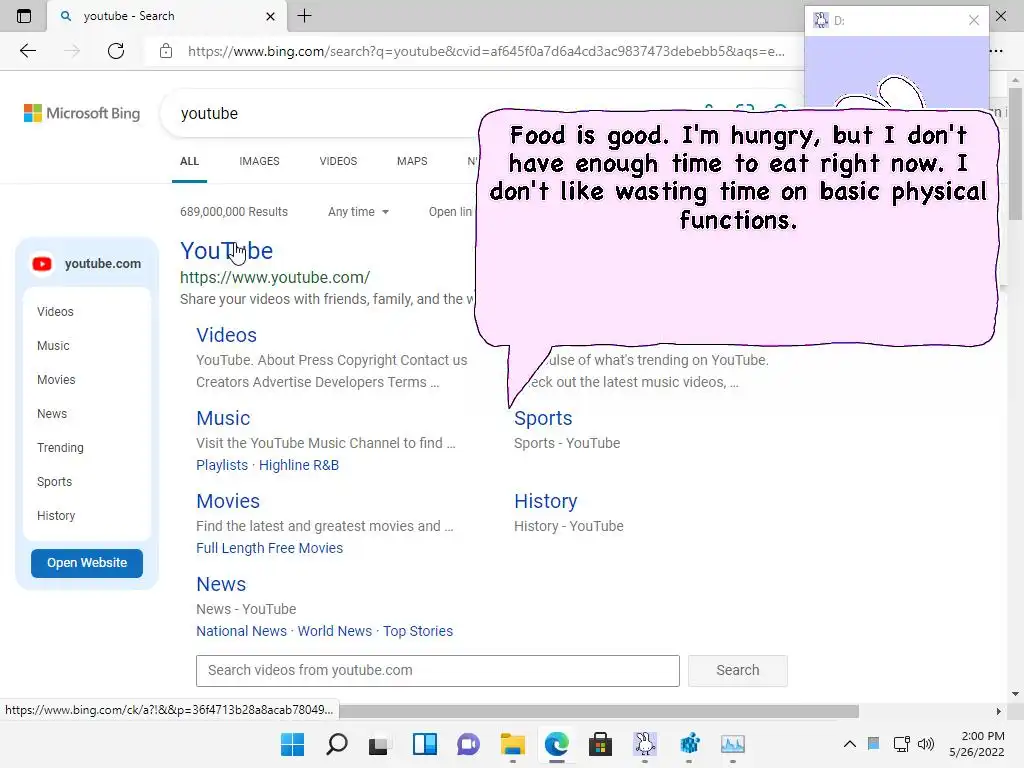The width and height of the screenshot is (1024, 768).
Task: Select Movies in youtube.com sidebar
Action: click(x=56, y=379)
